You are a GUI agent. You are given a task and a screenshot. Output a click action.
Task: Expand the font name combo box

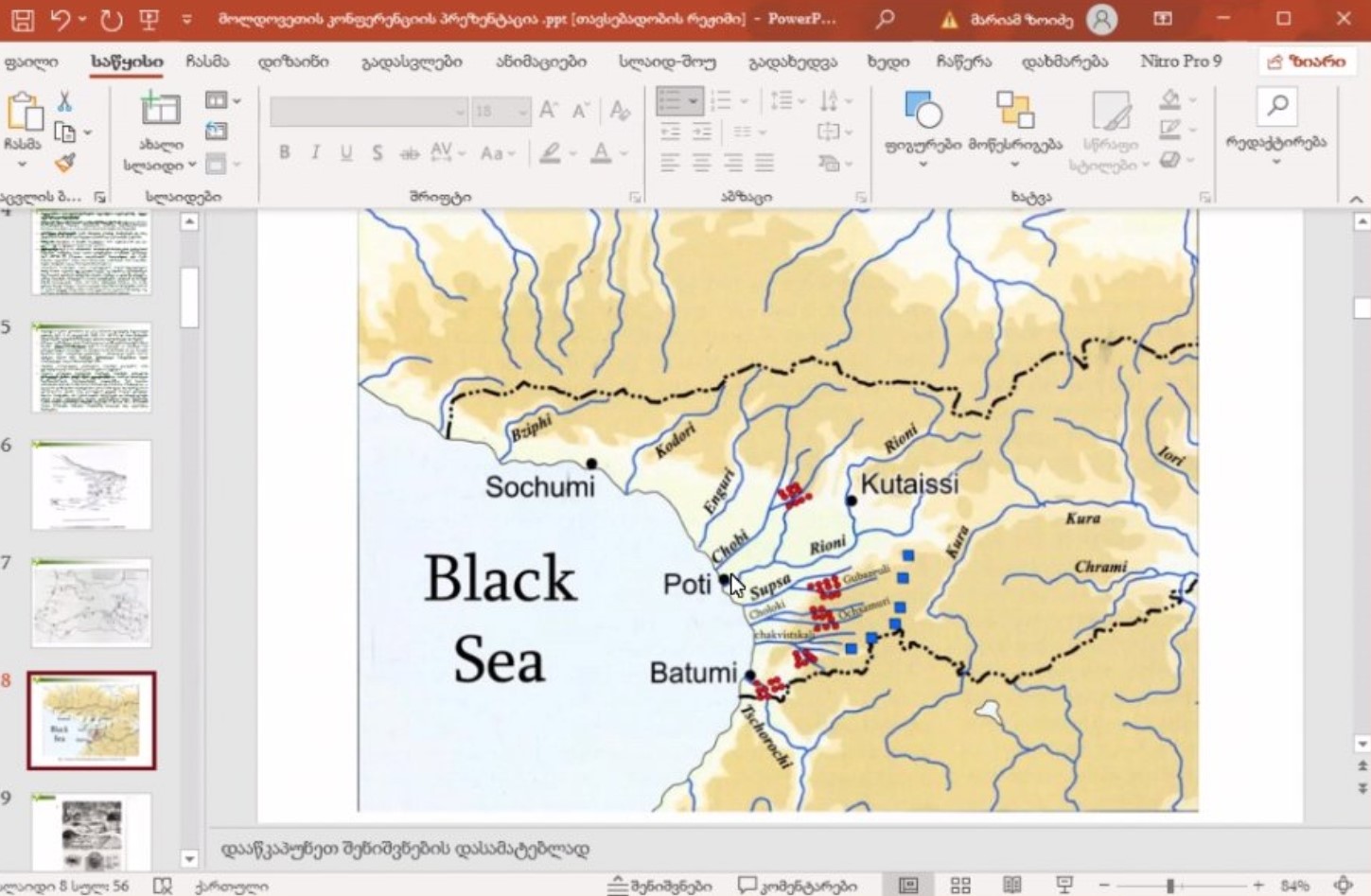[460, 113]
